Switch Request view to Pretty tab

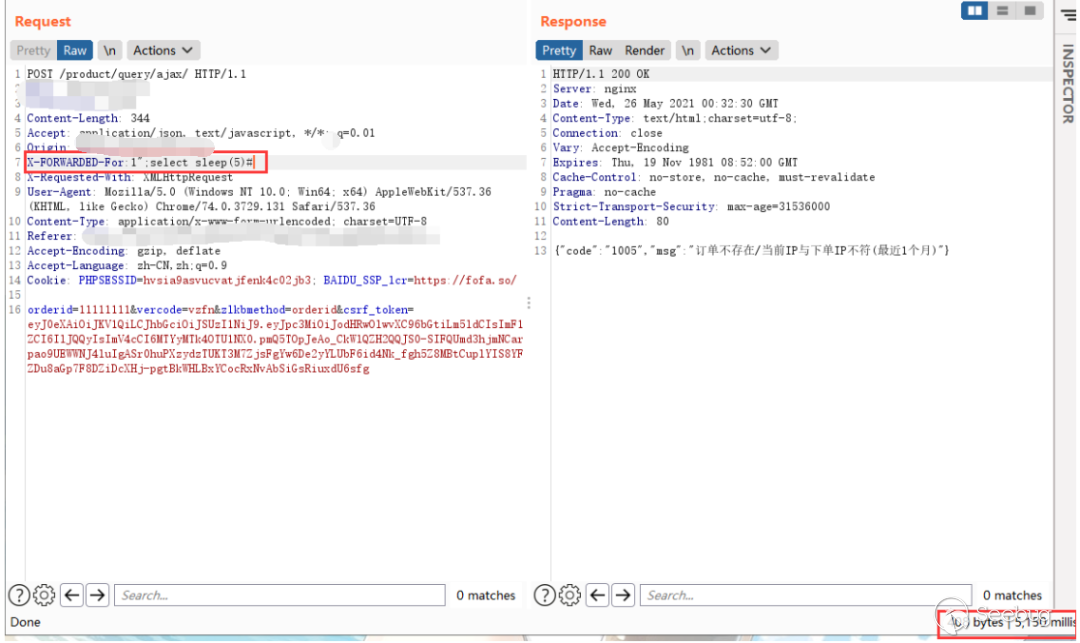point(33,50)
